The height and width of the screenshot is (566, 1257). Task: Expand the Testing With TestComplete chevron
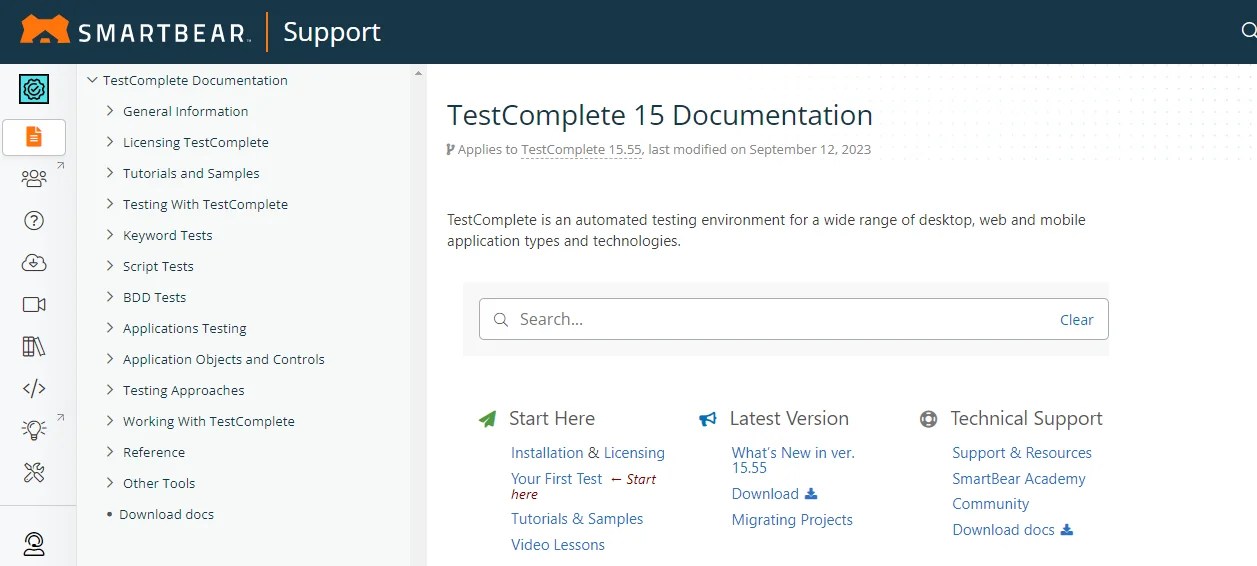tap(110, 204)
